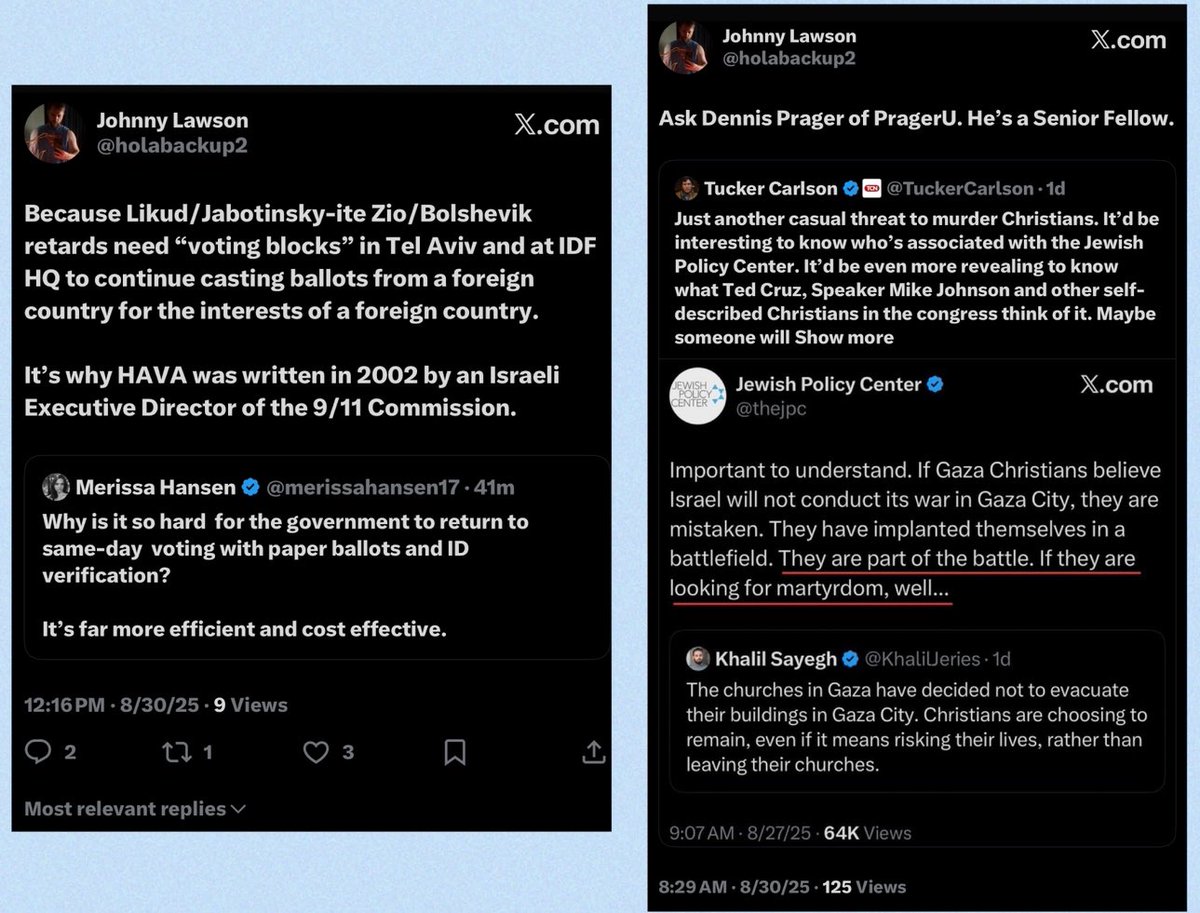The width and height of the screenshot is (1200, 913).
Task: Open Johnny Lawson's avatar in left post
Action: (x=52, y=132)
